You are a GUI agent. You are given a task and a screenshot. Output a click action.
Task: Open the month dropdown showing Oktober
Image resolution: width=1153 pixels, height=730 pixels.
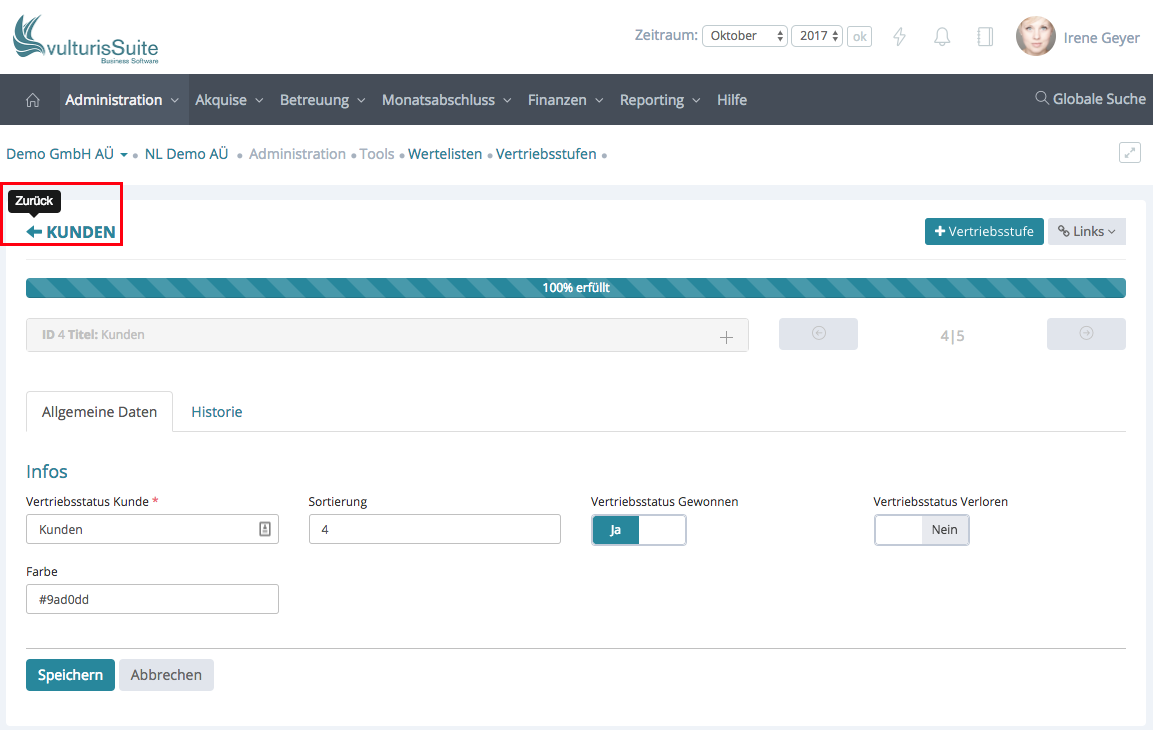tap(745, 36)
